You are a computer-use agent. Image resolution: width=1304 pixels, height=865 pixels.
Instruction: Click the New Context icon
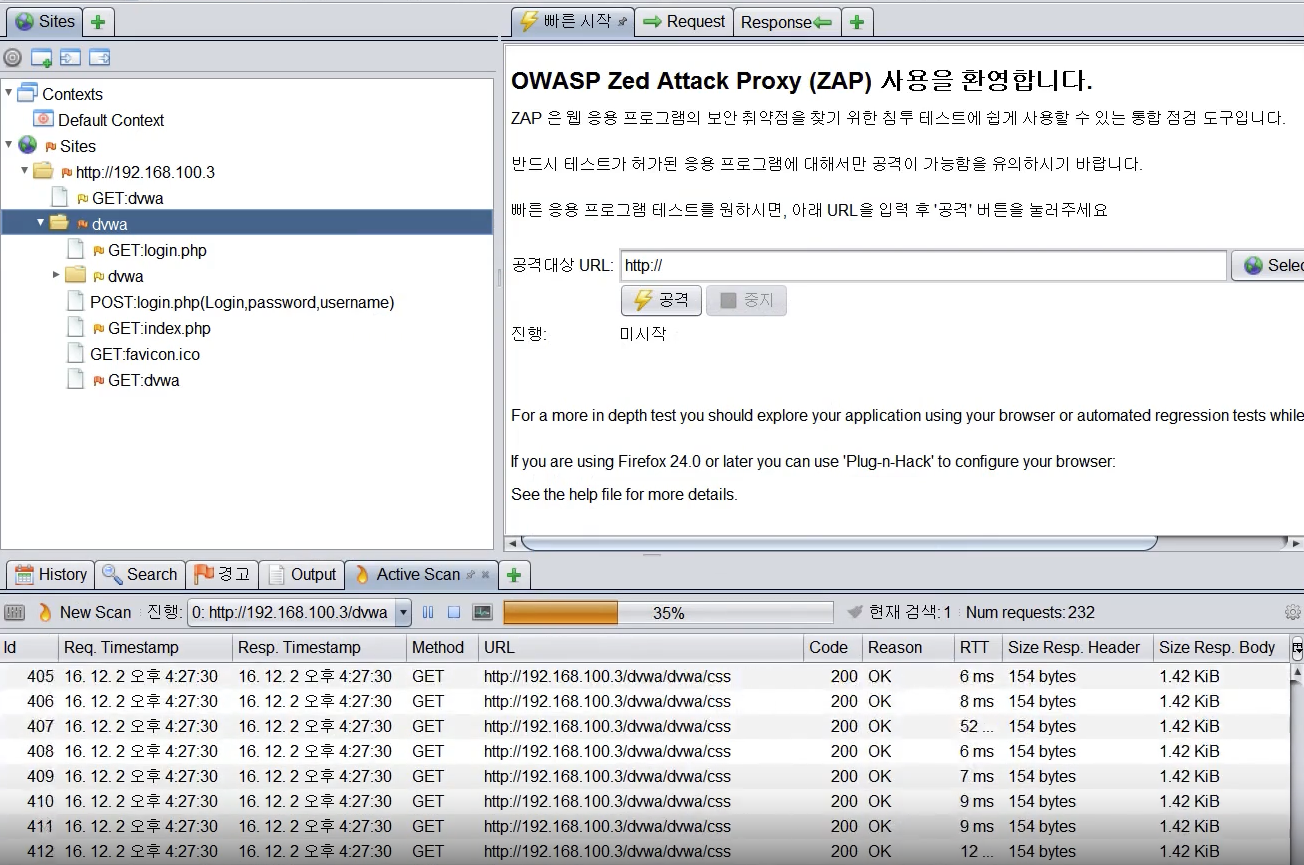click(41, 58)
